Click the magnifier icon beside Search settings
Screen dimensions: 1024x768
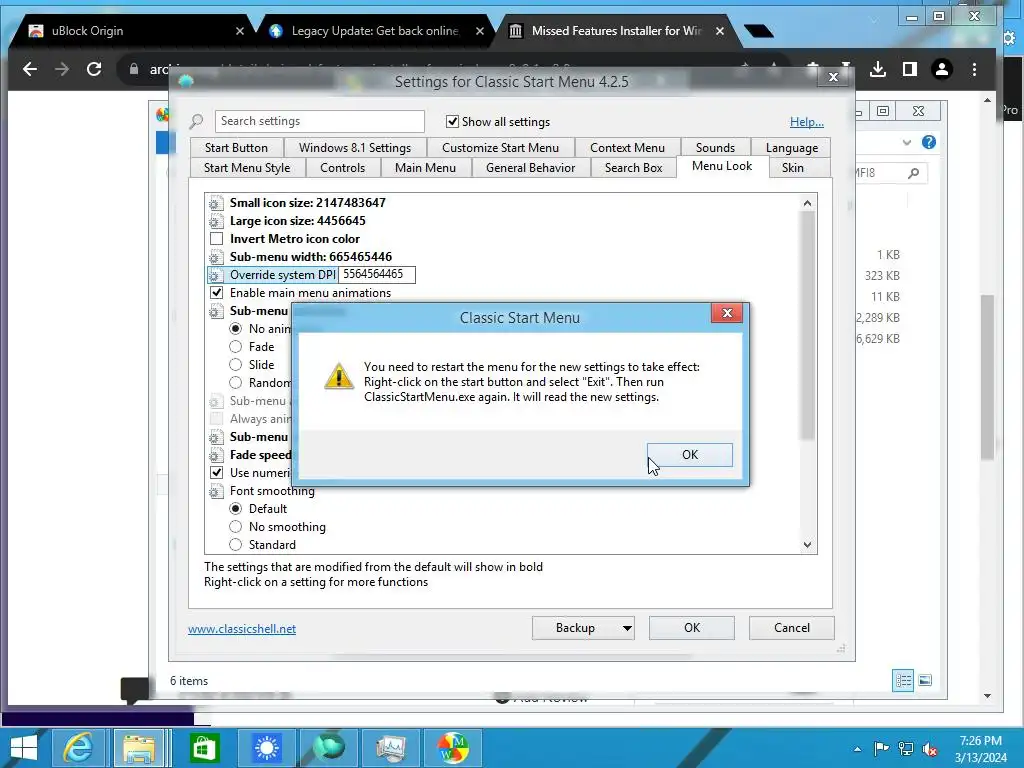(x=197, y=121)
